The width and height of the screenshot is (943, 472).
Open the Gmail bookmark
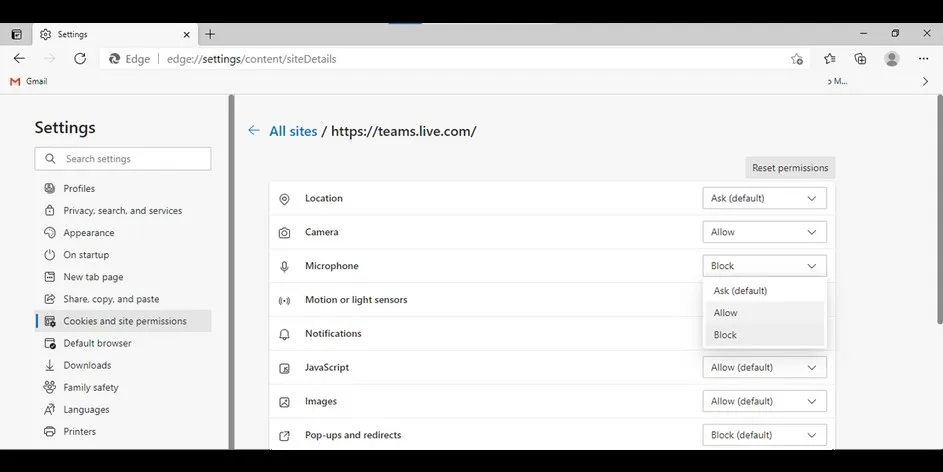[28, 81]
